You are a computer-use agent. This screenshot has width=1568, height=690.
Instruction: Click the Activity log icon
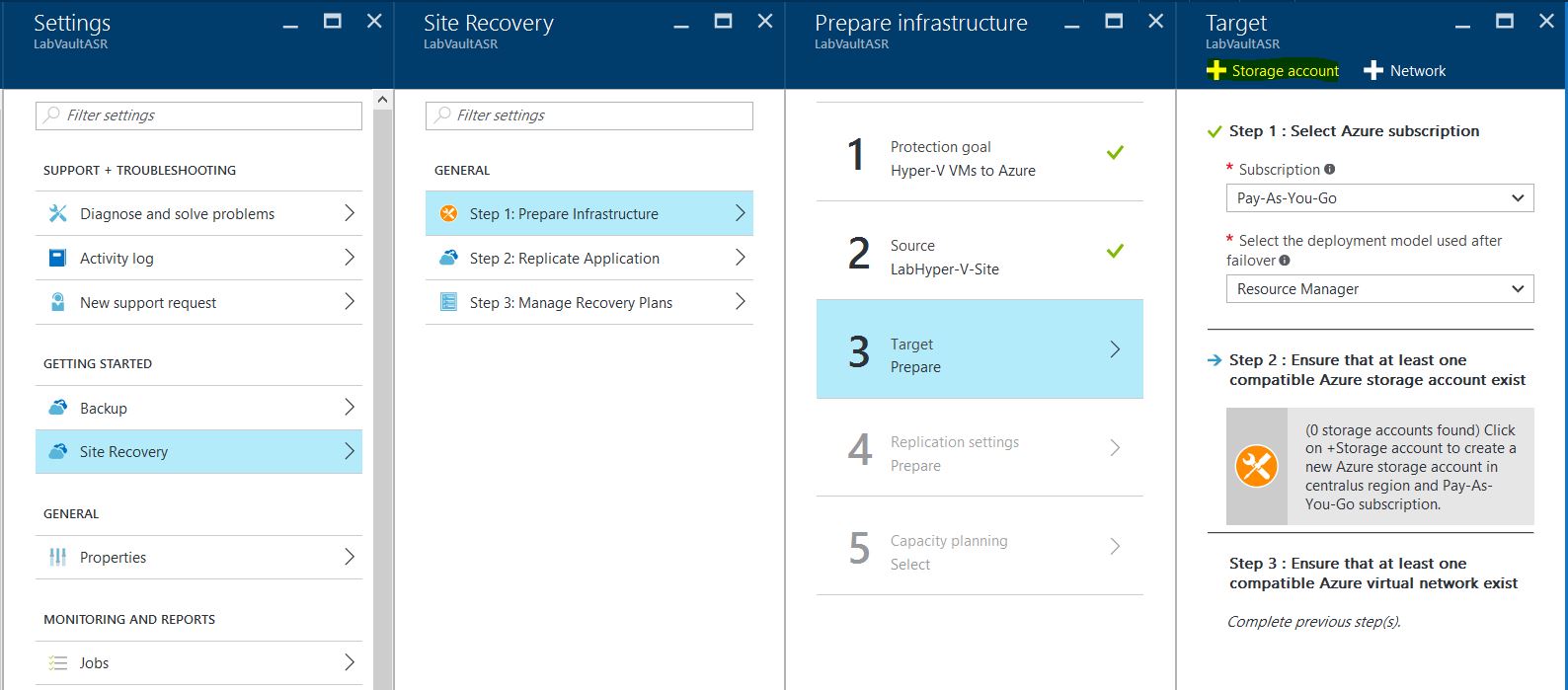click(x=58, y=258)
